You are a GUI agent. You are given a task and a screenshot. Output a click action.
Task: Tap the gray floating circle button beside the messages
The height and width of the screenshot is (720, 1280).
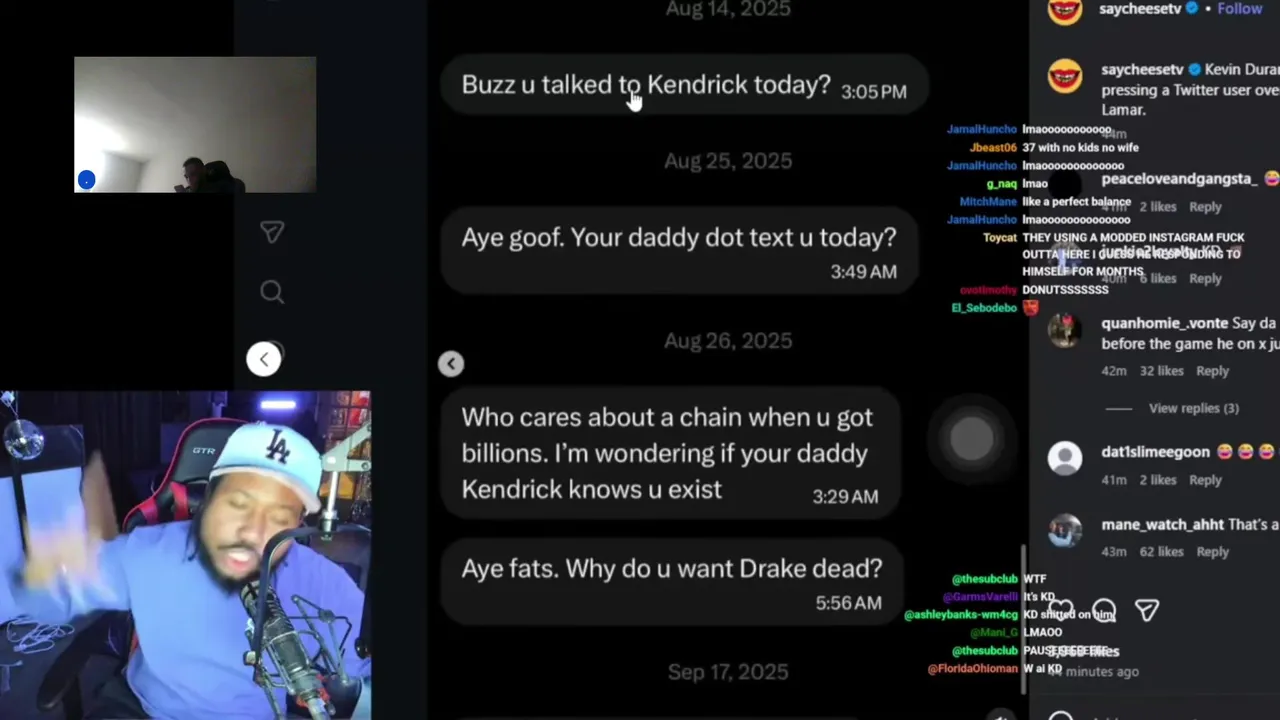click(x=972, y=438)
